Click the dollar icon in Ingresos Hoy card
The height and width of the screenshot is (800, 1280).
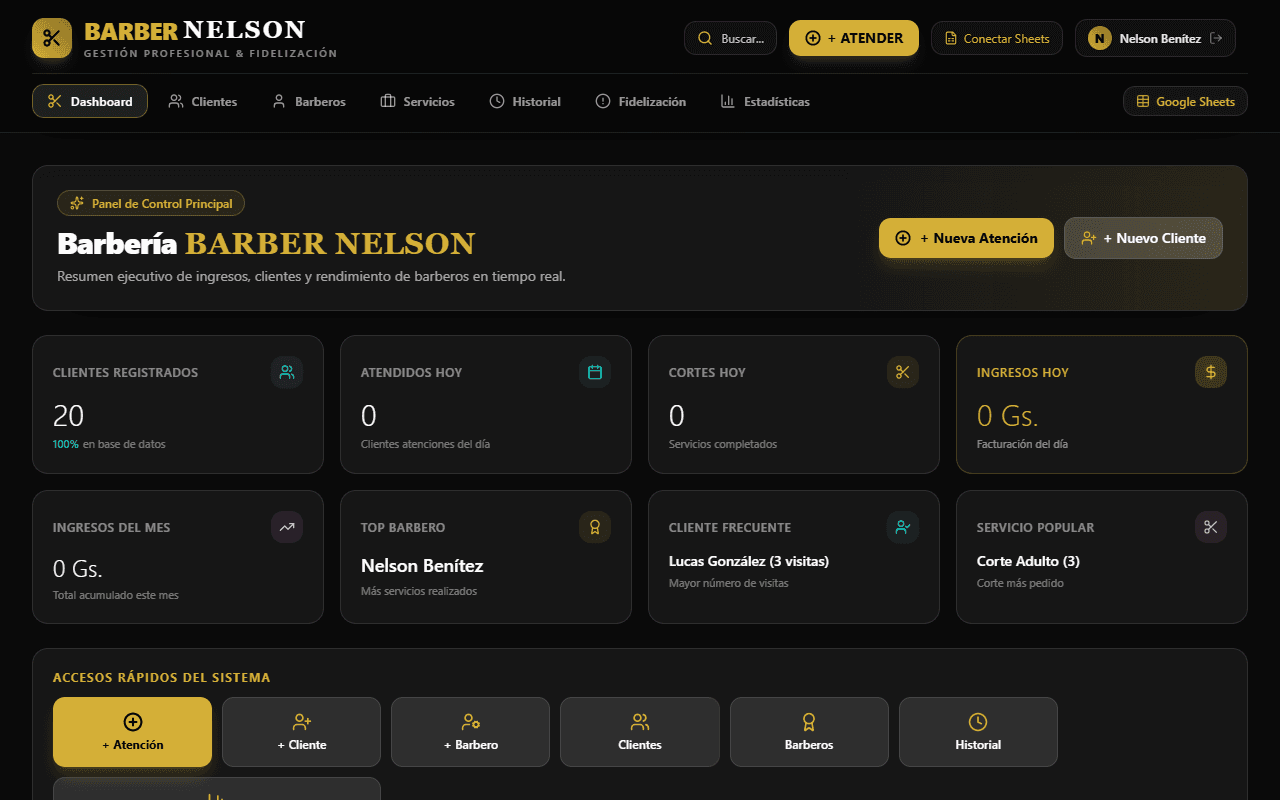[x=1211, y=372]
